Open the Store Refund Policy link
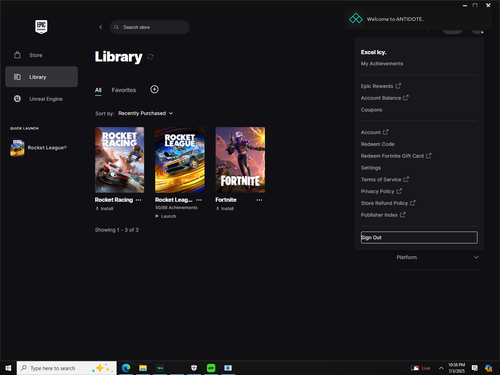The width and height of the screenshot is (500, 375). click(388, 203)
